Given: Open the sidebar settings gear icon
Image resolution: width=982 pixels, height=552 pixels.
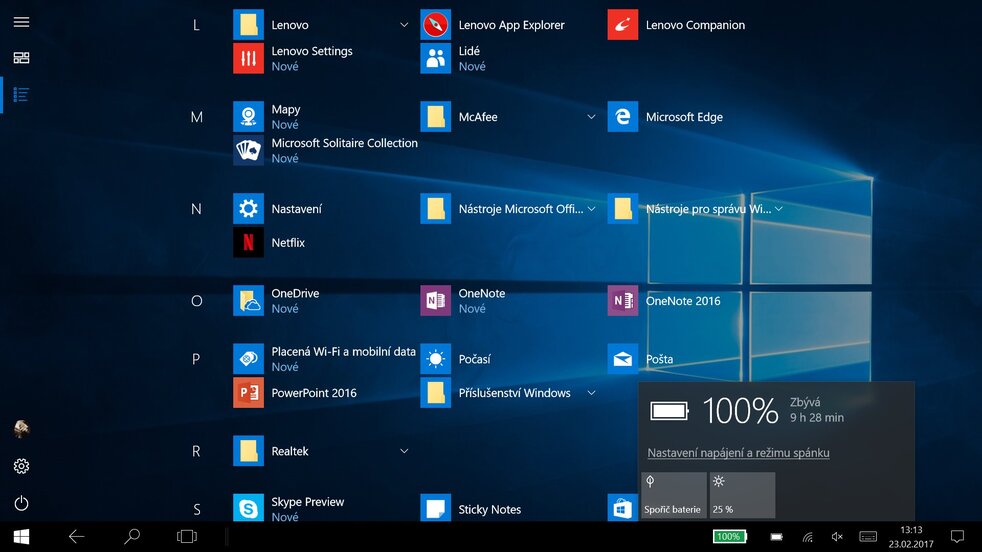Looking at the screenshot, I should coord(21,466).
